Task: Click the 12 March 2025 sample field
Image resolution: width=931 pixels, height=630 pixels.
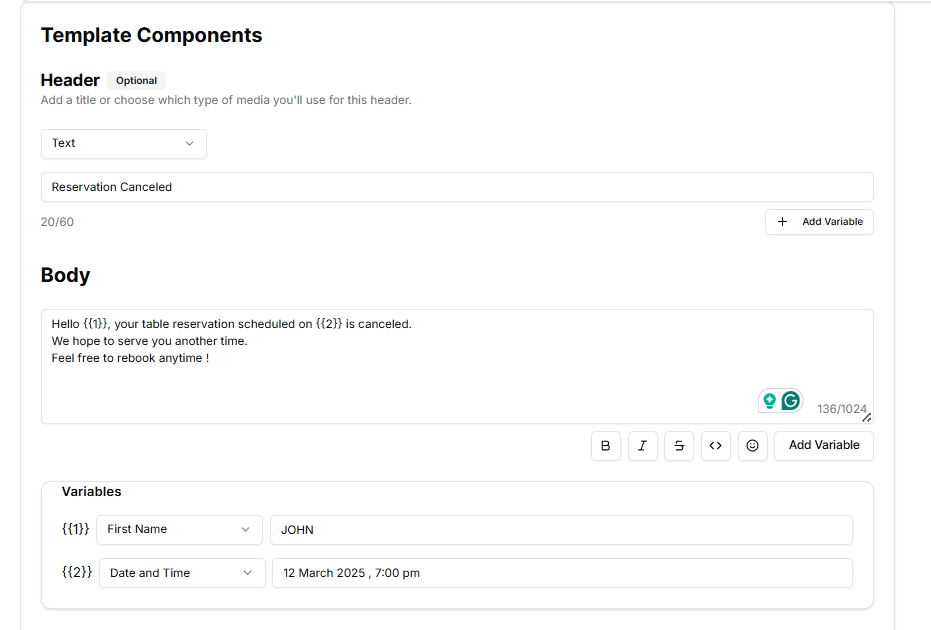Action: point(561,573)
